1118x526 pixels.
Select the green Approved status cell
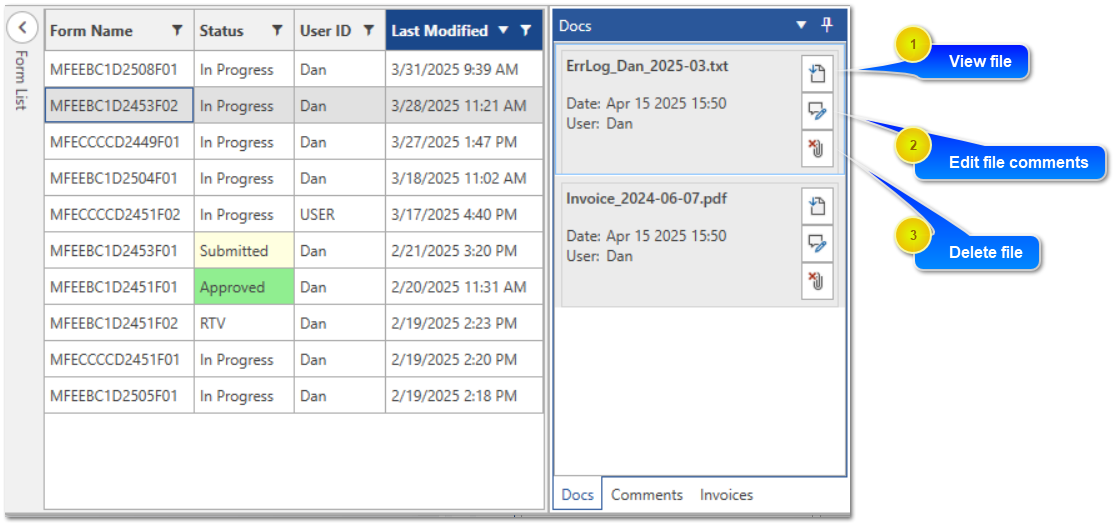tap(244, 287)
